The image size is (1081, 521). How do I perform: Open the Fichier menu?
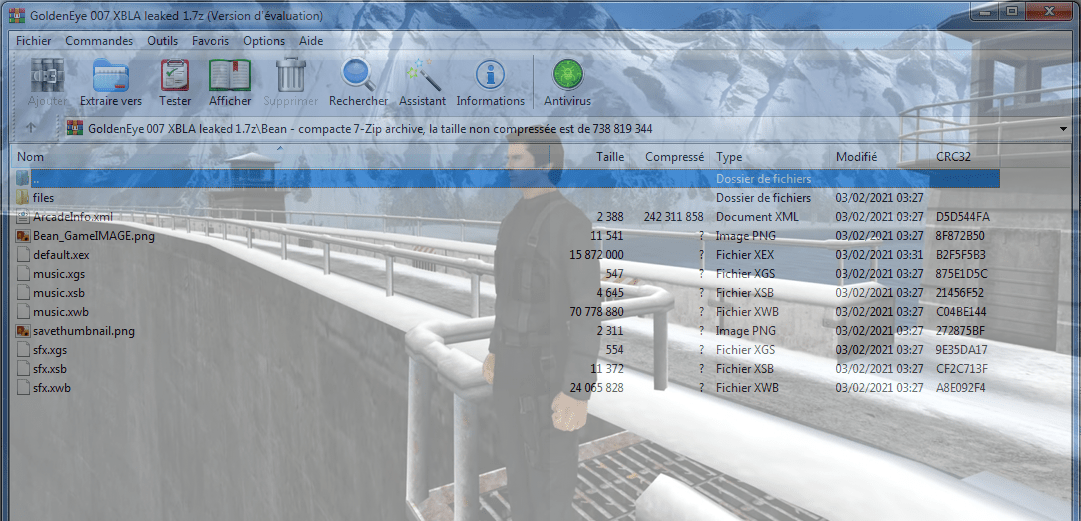tap(34, 41)
